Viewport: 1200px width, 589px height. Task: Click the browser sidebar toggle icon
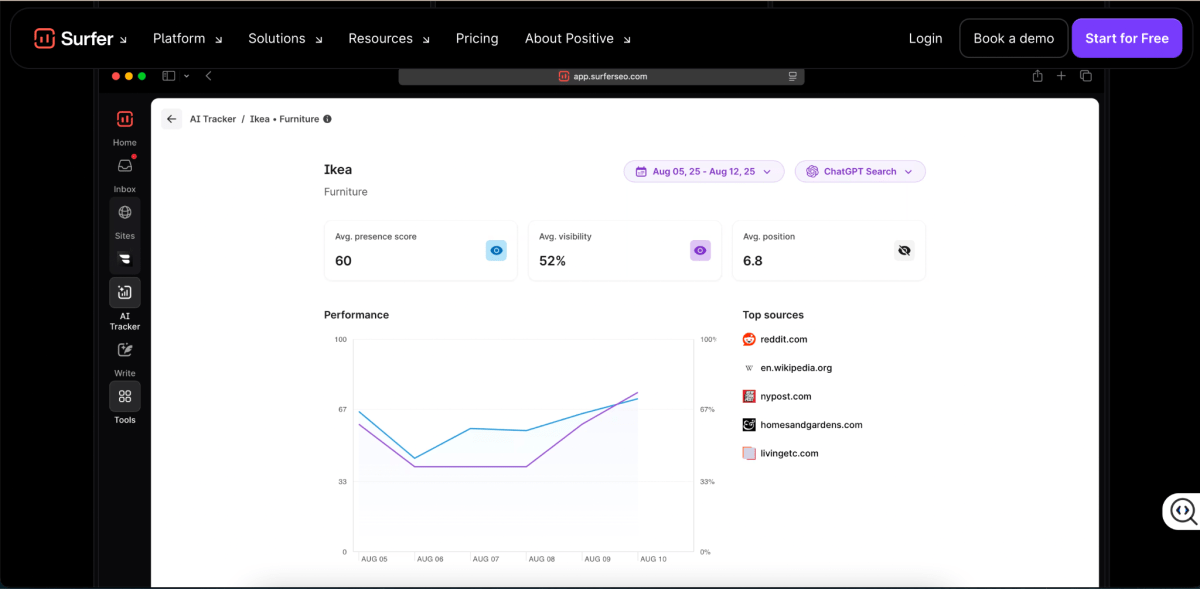pos(169,76)
